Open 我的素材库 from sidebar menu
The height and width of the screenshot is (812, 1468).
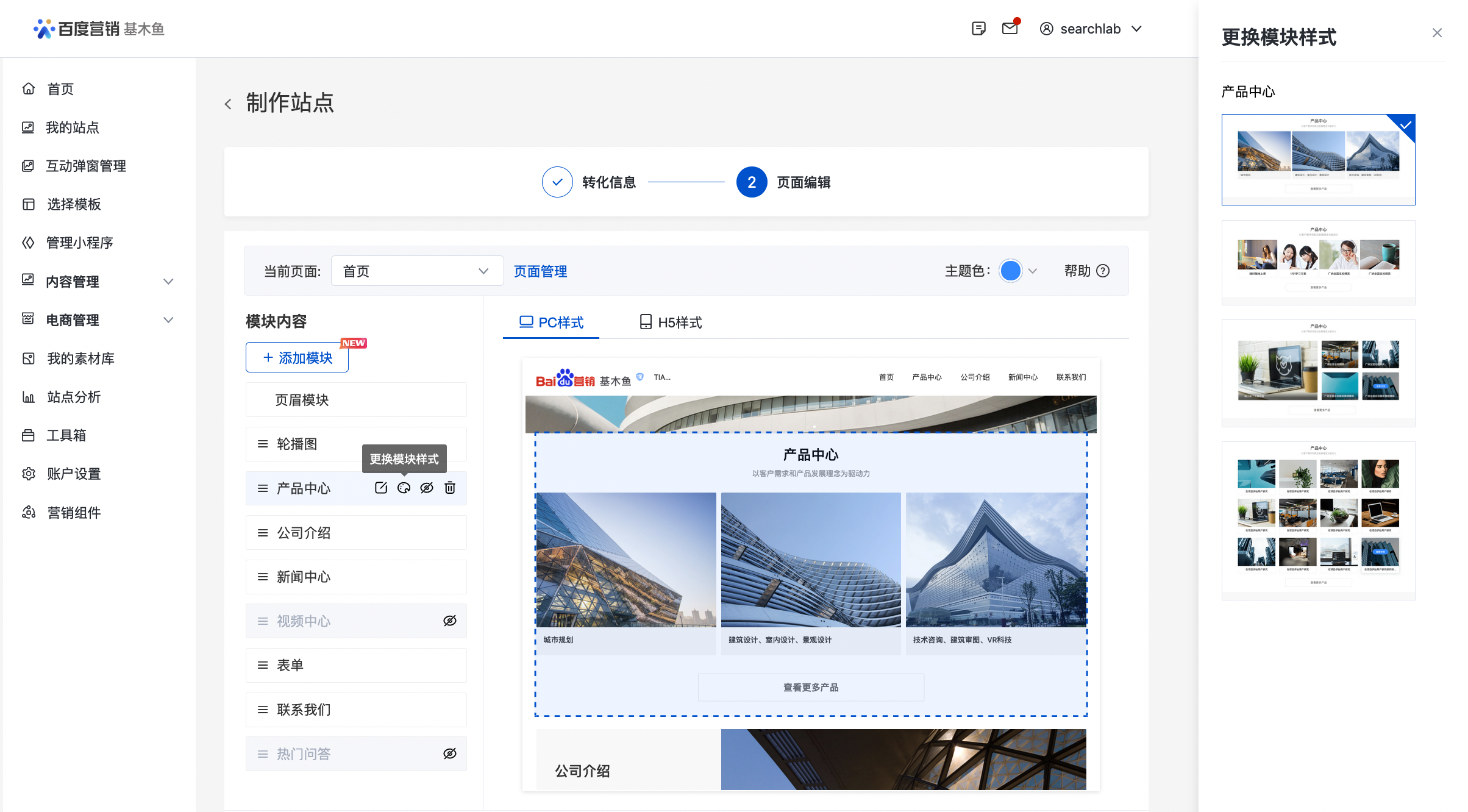[80, 358]
